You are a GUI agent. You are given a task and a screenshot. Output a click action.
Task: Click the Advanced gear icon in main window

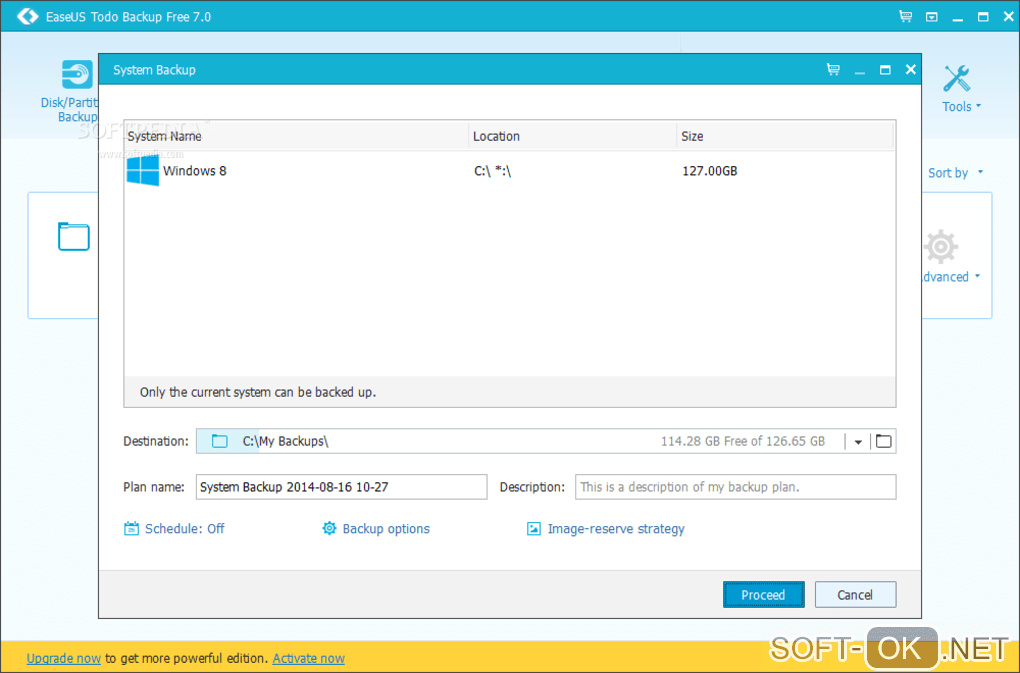tap(941, 247)
